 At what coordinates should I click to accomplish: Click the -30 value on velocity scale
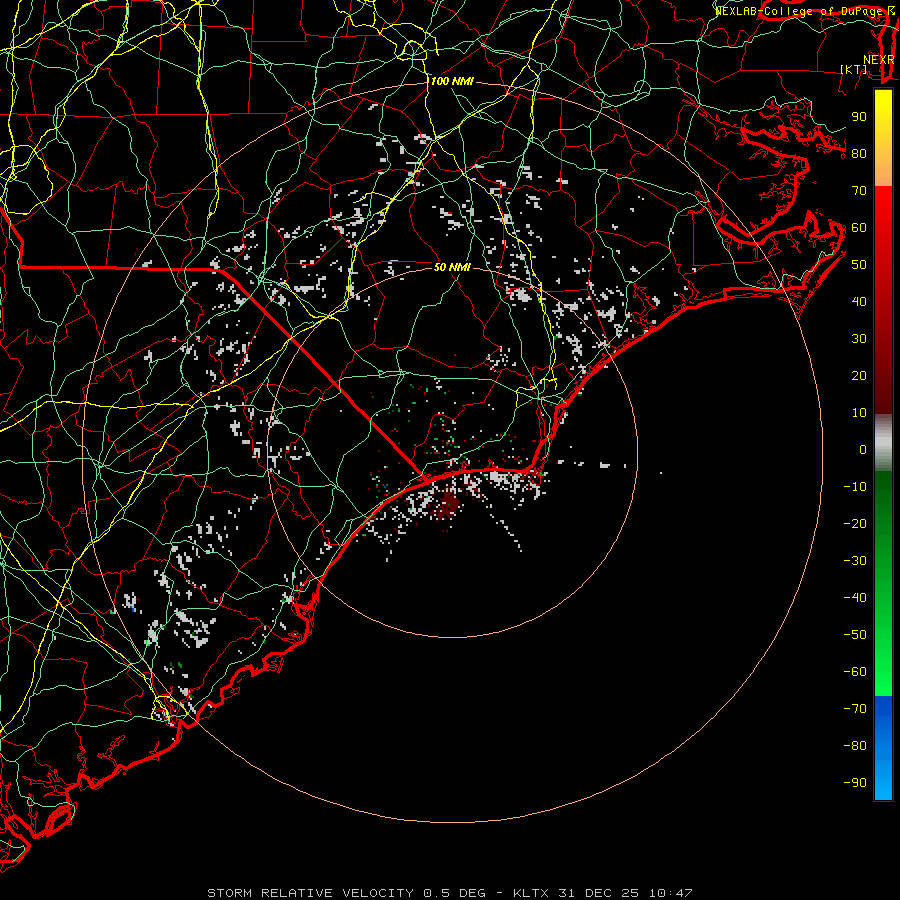coord(855,561)
